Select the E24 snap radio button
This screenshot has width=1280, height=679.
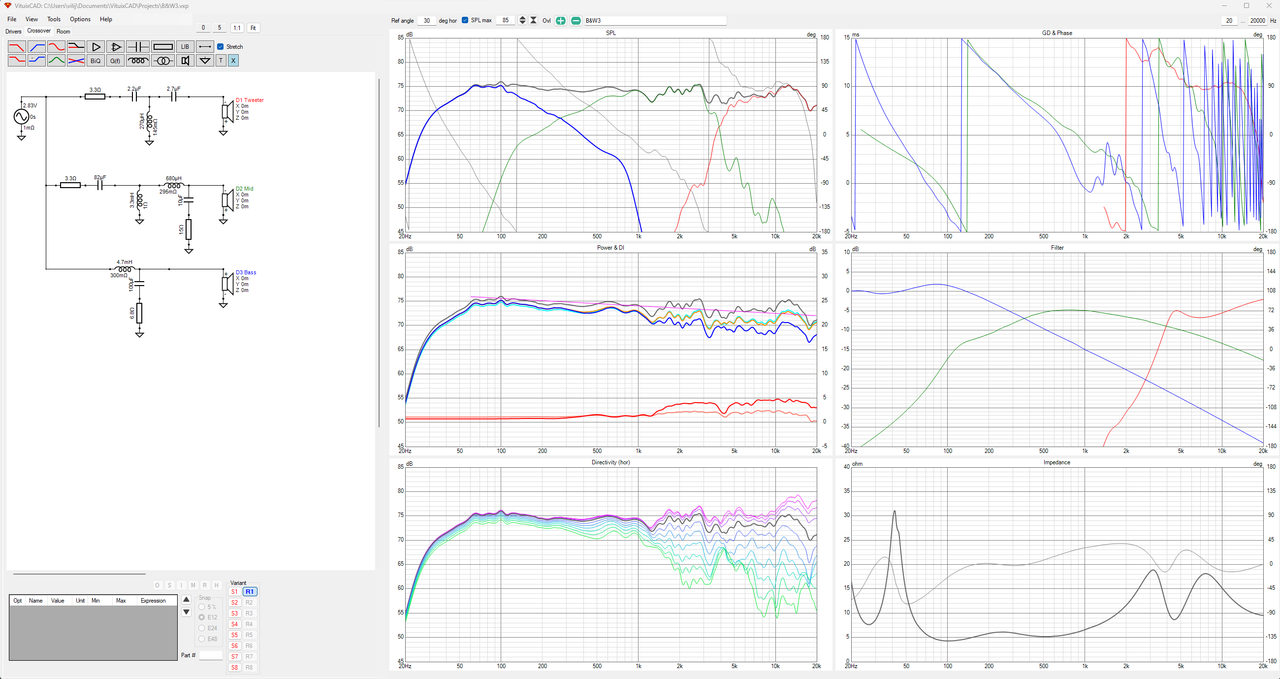(201, 628)
